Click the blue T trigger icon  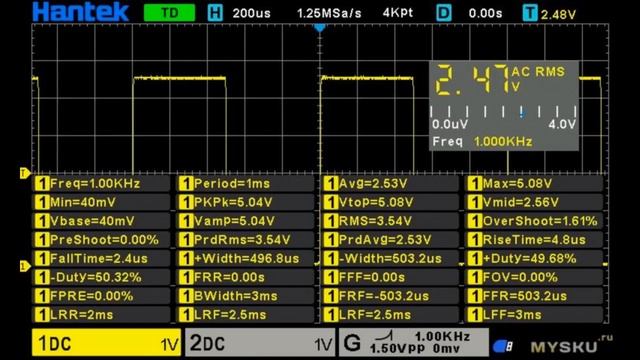[x=530, y=13]
